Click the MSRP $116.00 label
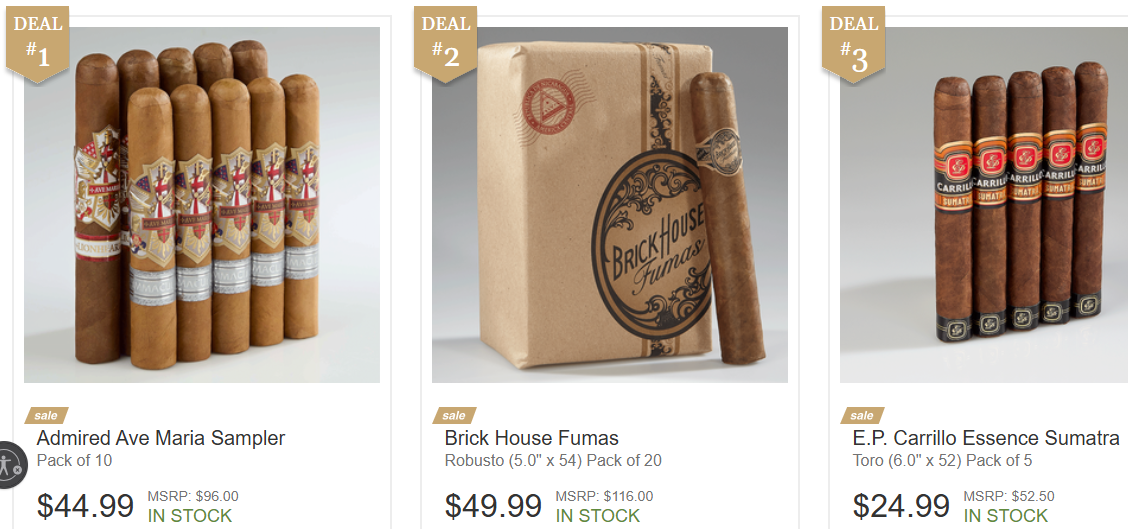Screen dimensions: 1128x529 coord(604,497)
